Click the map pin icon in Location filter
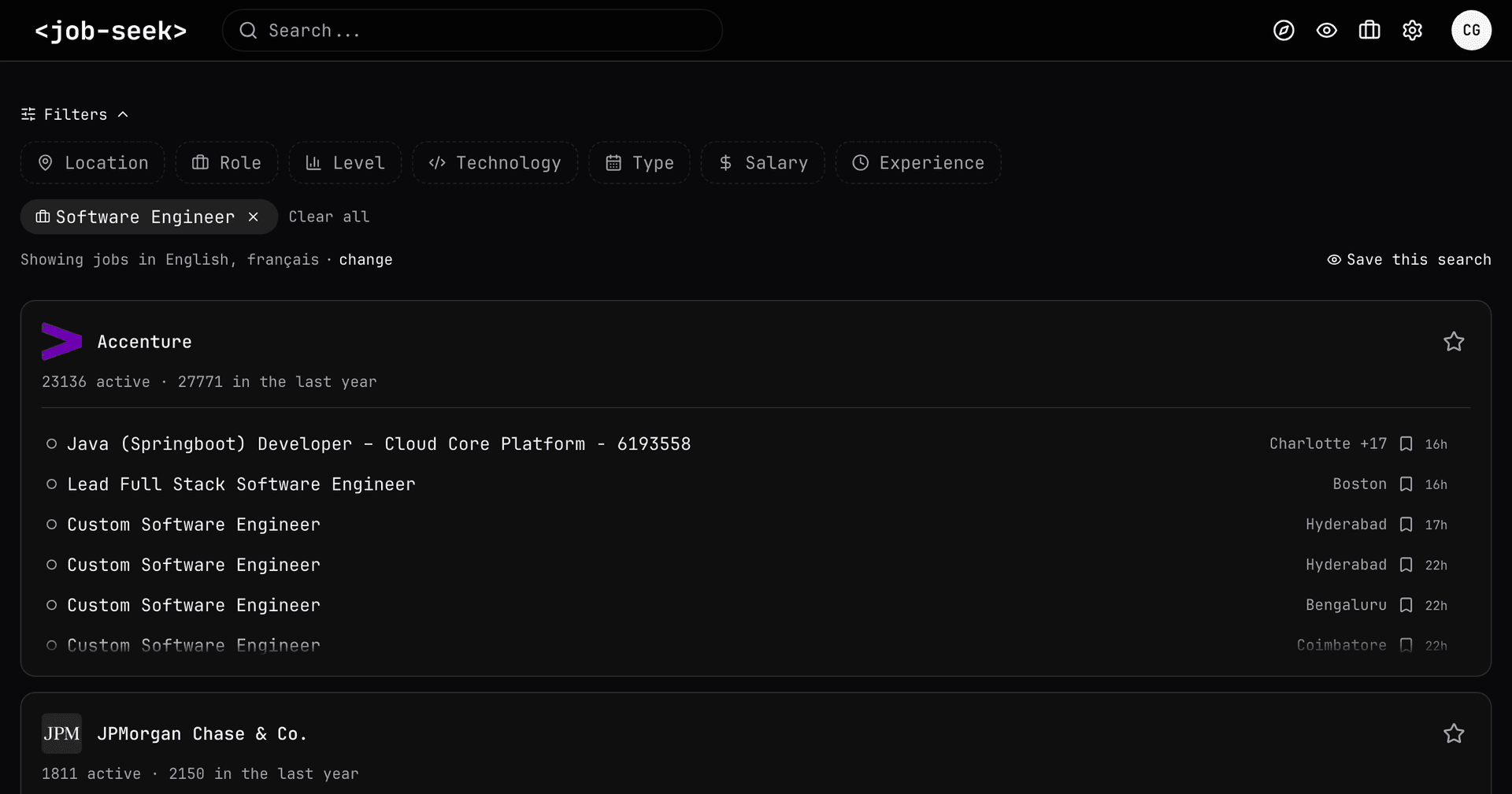 (46, 163)
